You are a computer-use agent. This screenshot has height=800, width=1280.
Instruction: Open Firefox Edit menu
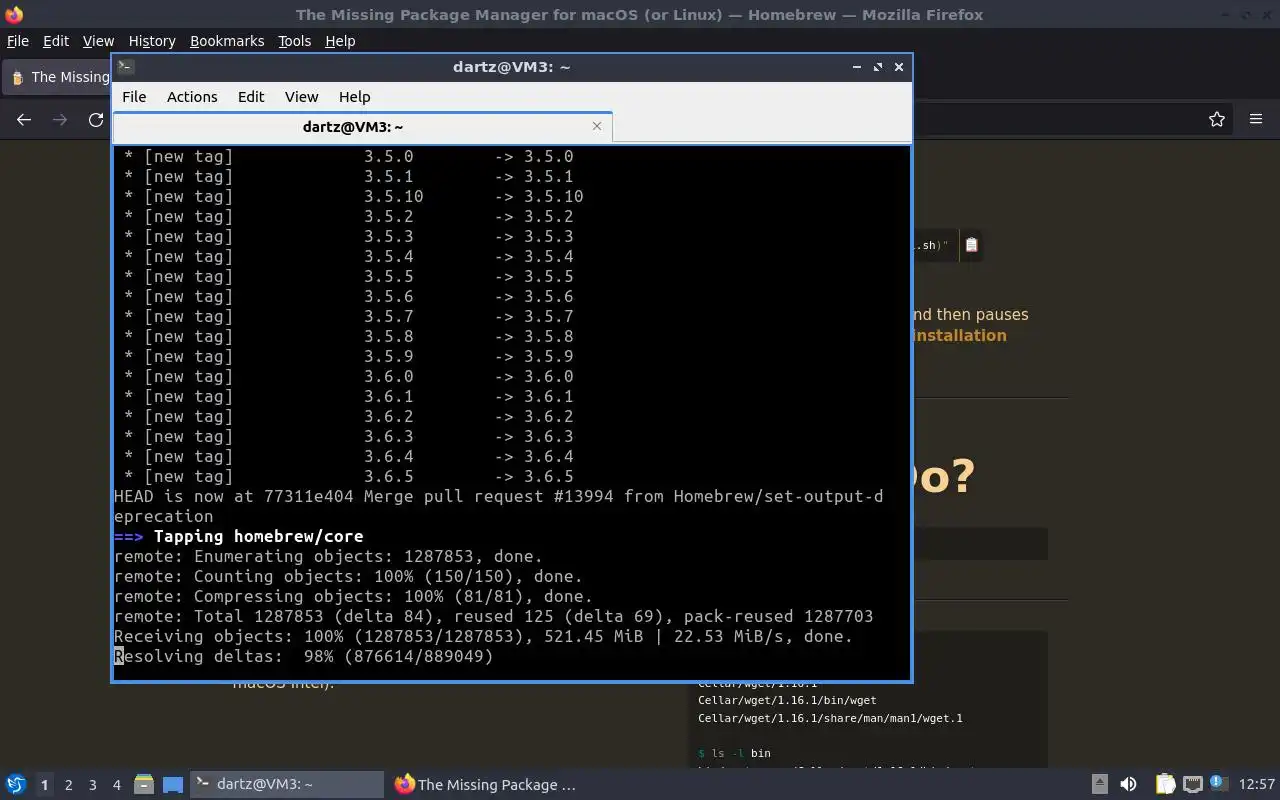tap(56, 41)
